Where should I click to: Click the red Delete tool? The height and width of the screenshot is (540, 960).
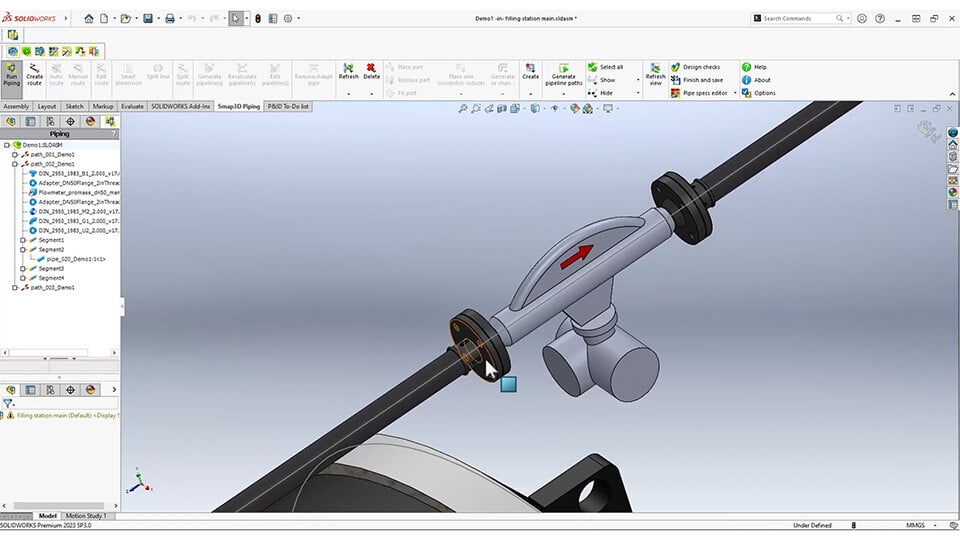coord(371,71)
